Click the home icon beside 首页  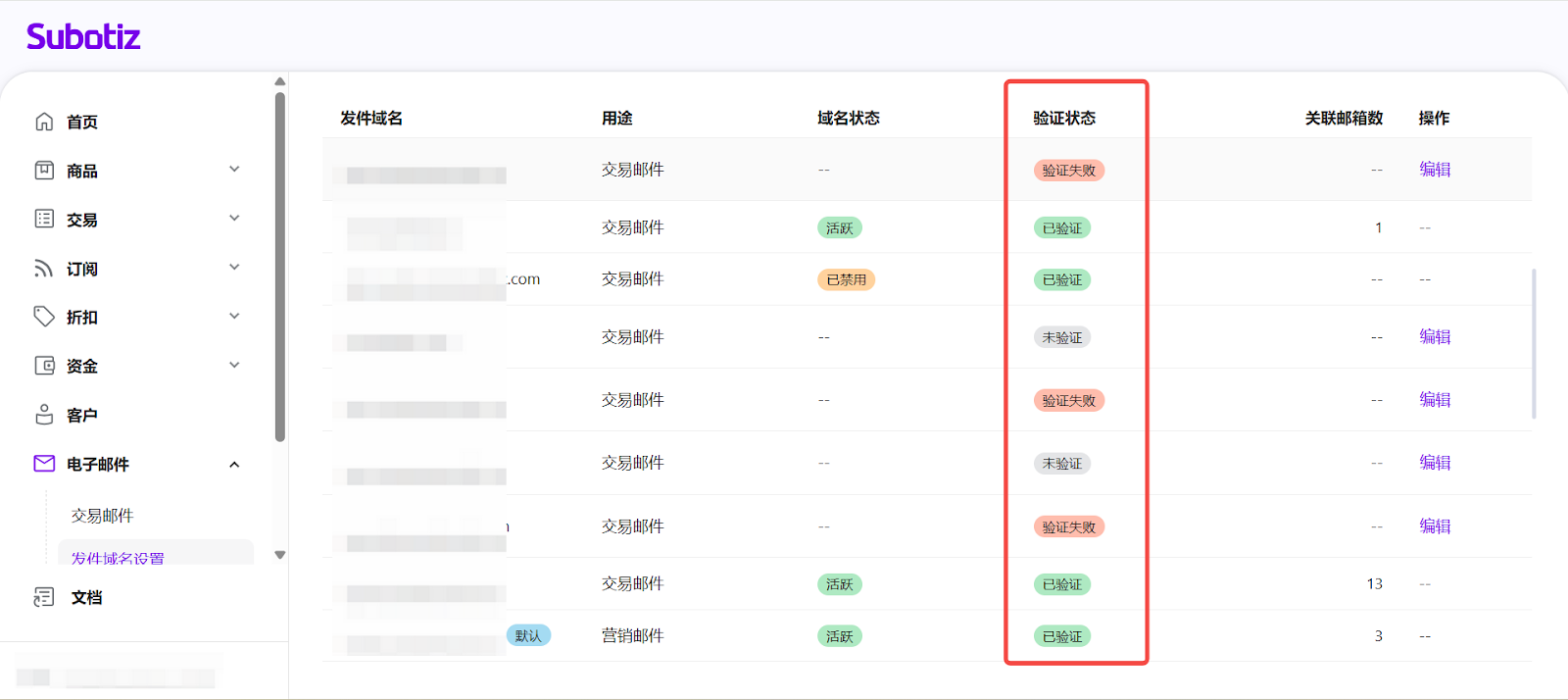pyautogui.click(x=44, y=122)
